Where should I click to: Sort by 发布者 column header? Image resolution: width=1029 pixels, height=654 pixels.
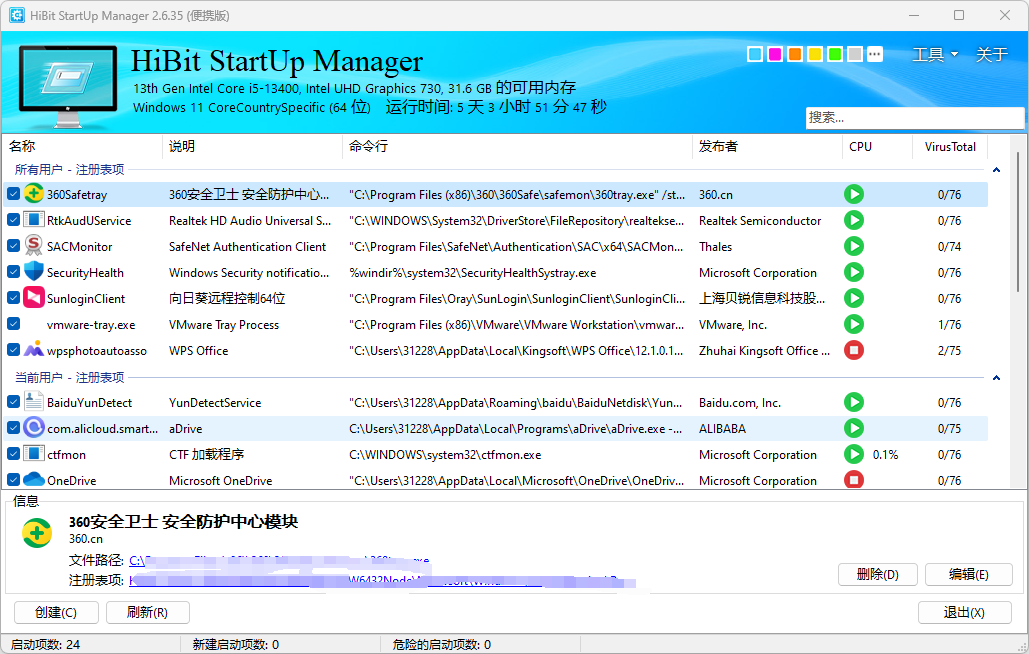(x=767, y=146)
